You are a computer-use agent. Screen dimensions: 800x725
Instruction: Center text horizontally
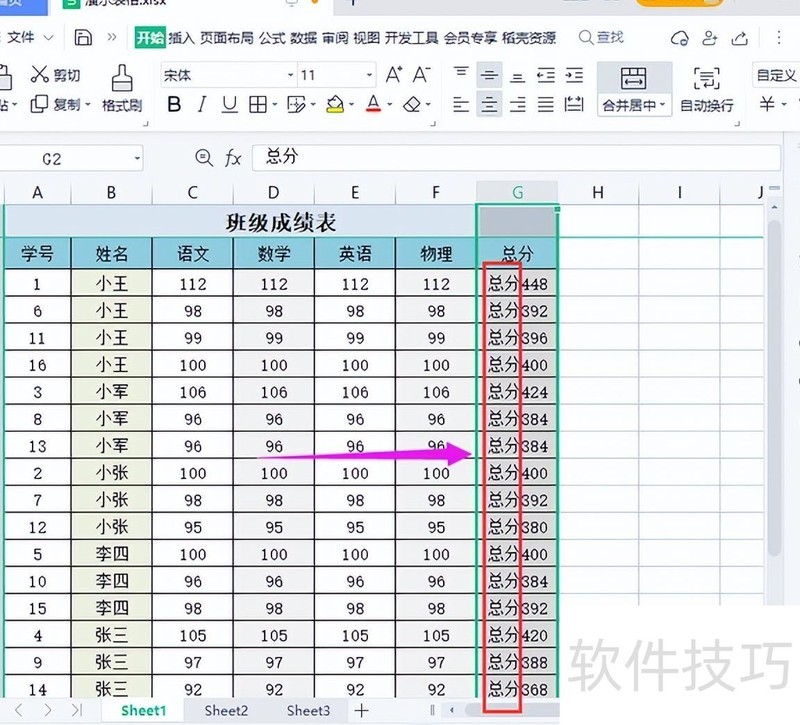click(x=489, y=105)
